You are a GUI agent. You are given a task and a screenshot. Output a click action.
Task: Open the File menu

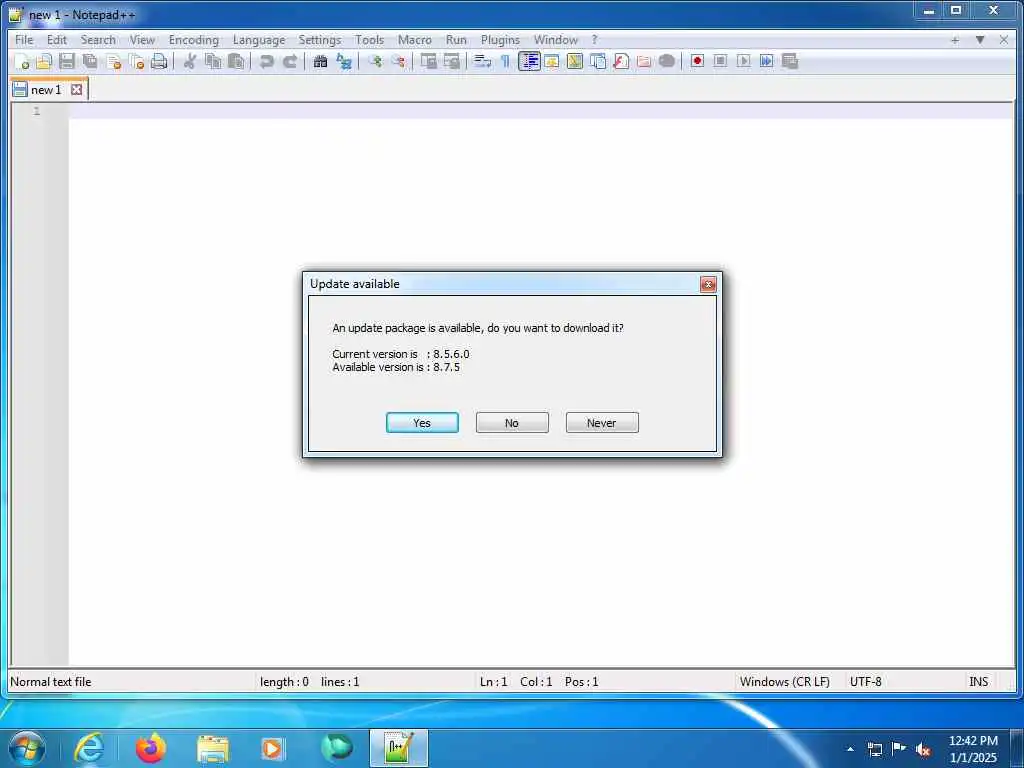tap(24, 40)
